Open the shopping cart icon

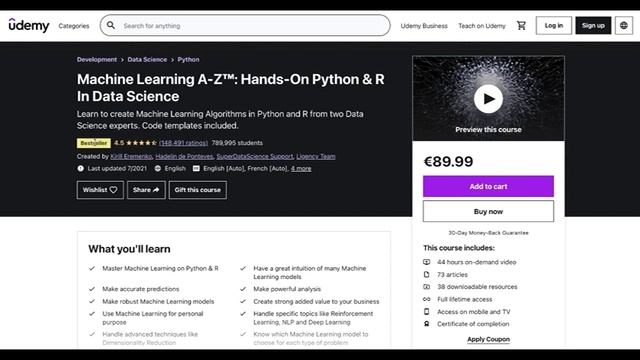point(521,25)
